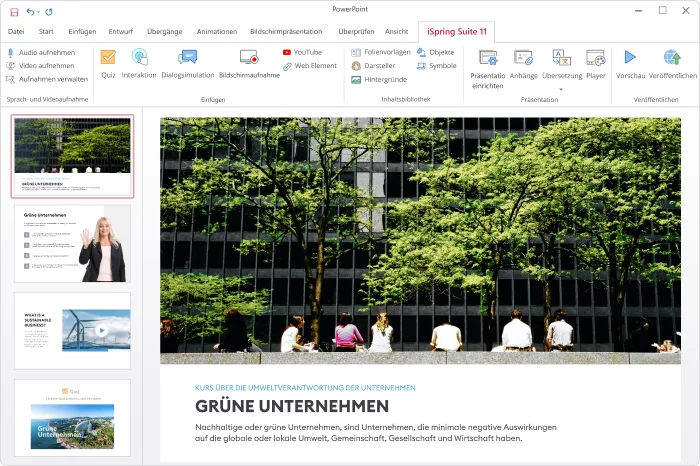
Task: Open Aufnahmen verwalten
Action: click(x=47, y=79)
